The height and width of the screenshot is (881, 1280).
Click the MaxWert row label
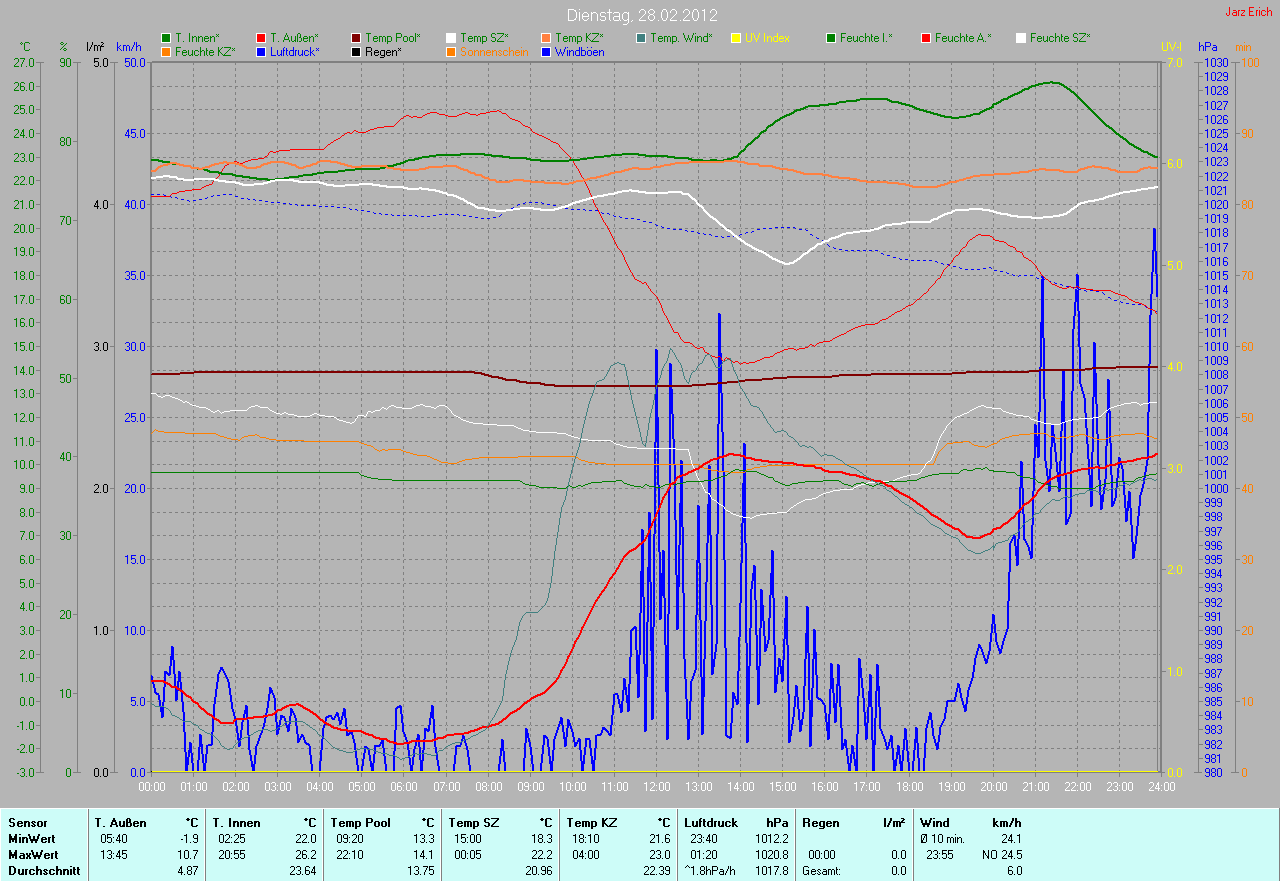33,855
